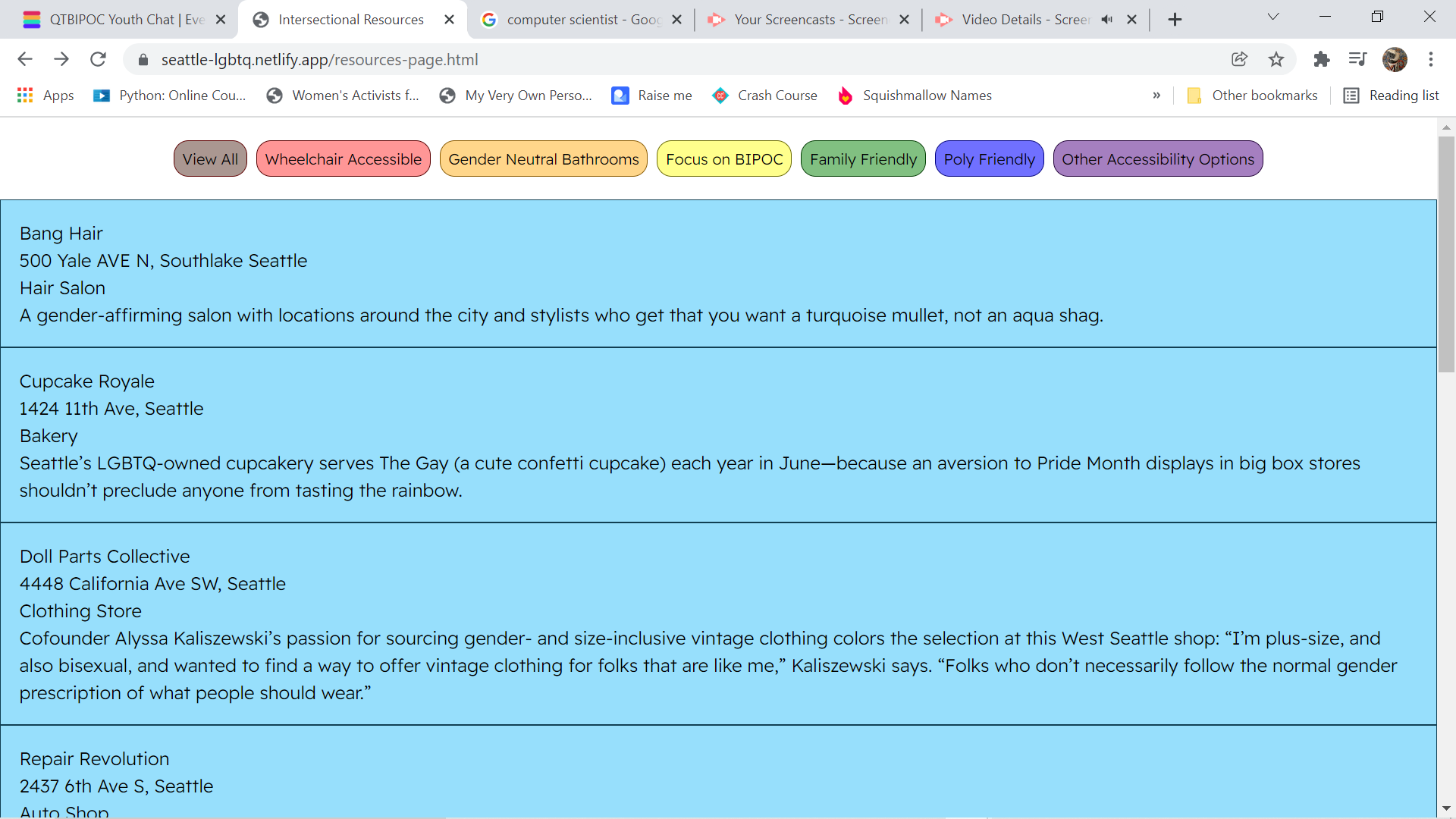Click the share page icon
This screenshot has width=1456, height=819.
(1239, 59)
